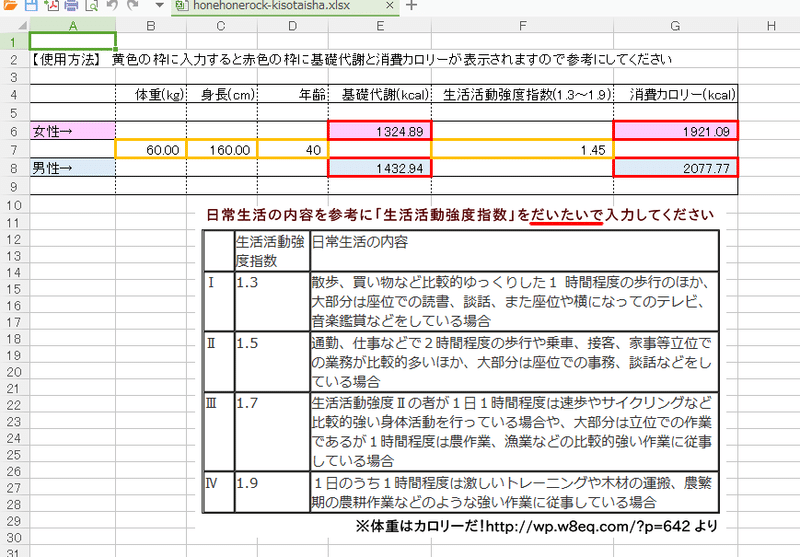800x557 pixels.
Task: Click height input cell 160.00
Action: point(222,150)
